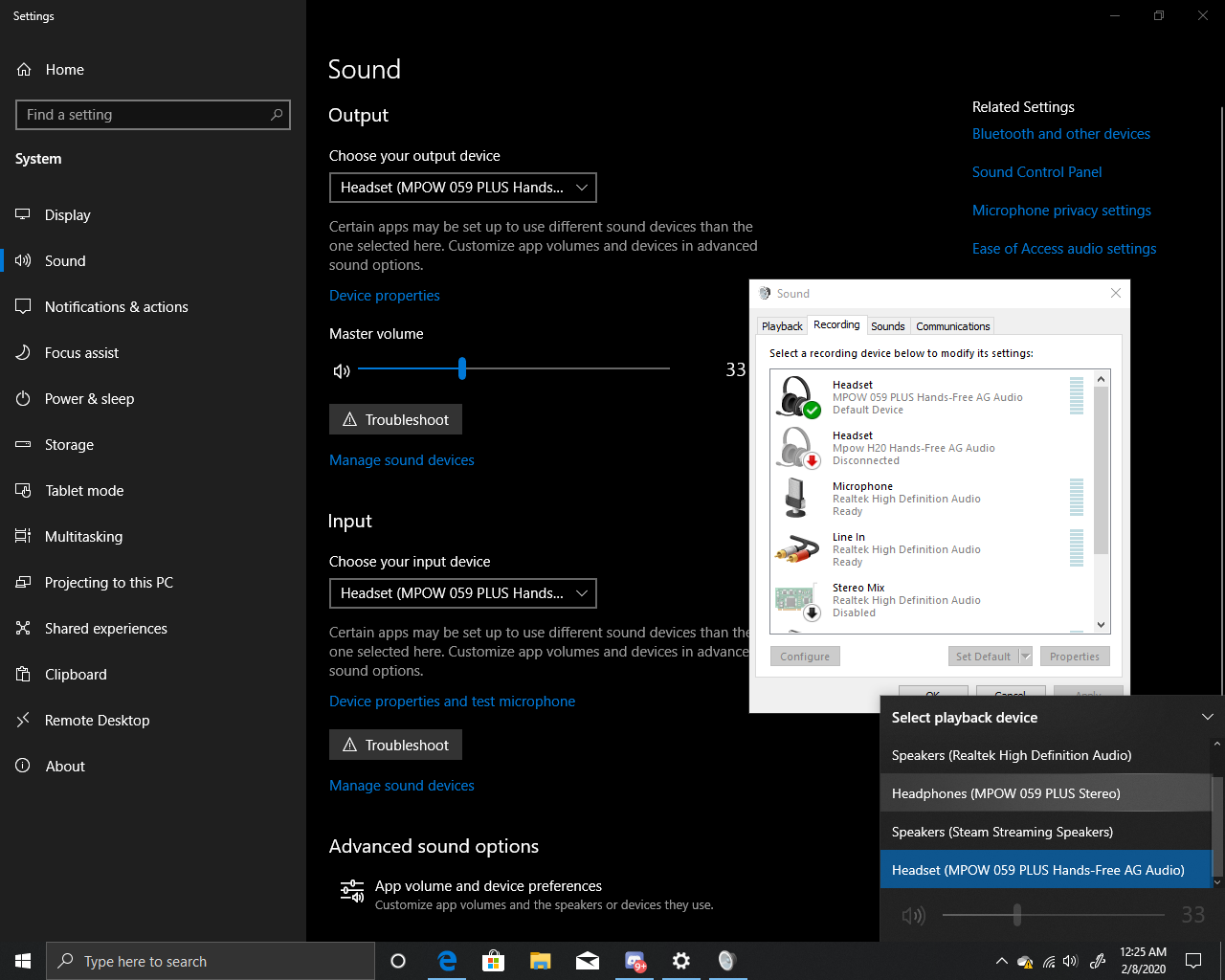The image size is (1225, 980).
Task: Switch to the Playback tab
Action: click(782, 326)
